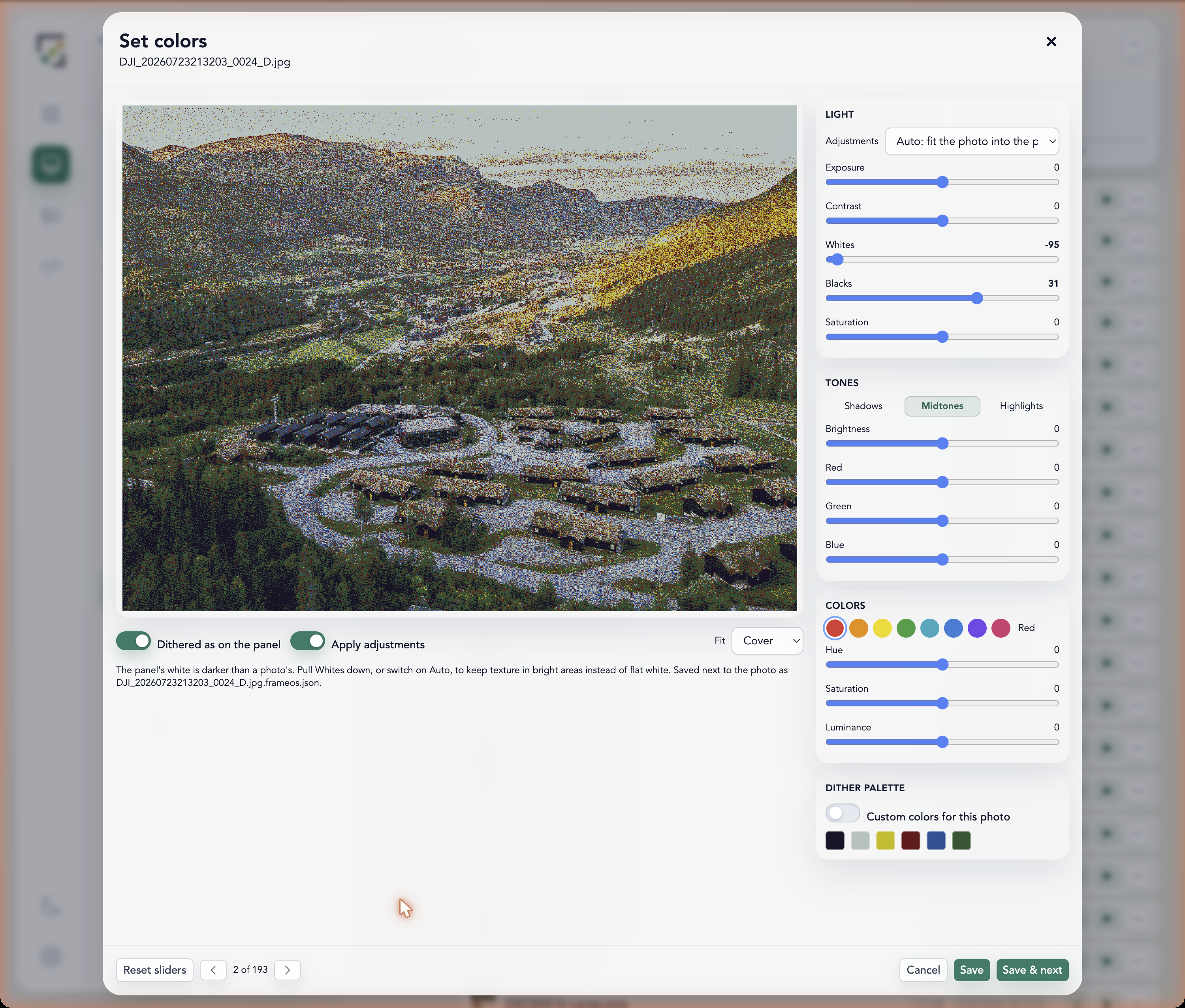Click the Tones Green slider handle
The image size is (1185, 1008).
[x=942, y=521]
